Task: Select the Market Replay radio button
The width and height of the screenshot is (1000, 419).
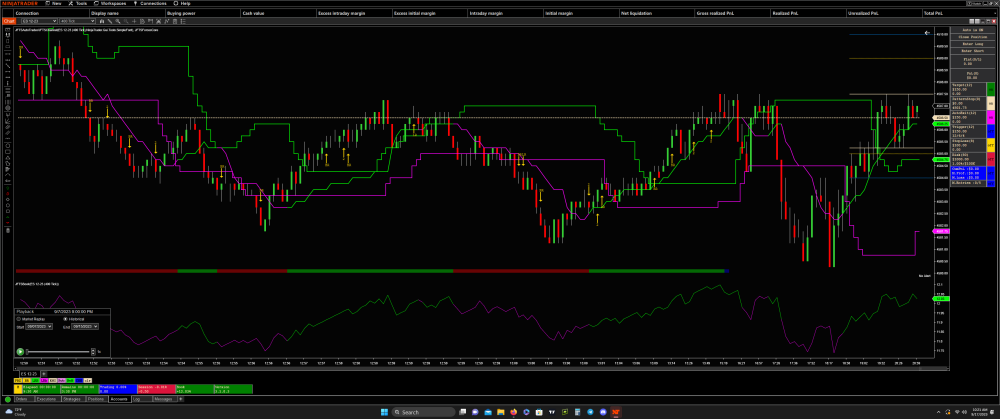Action: [18, 319]
